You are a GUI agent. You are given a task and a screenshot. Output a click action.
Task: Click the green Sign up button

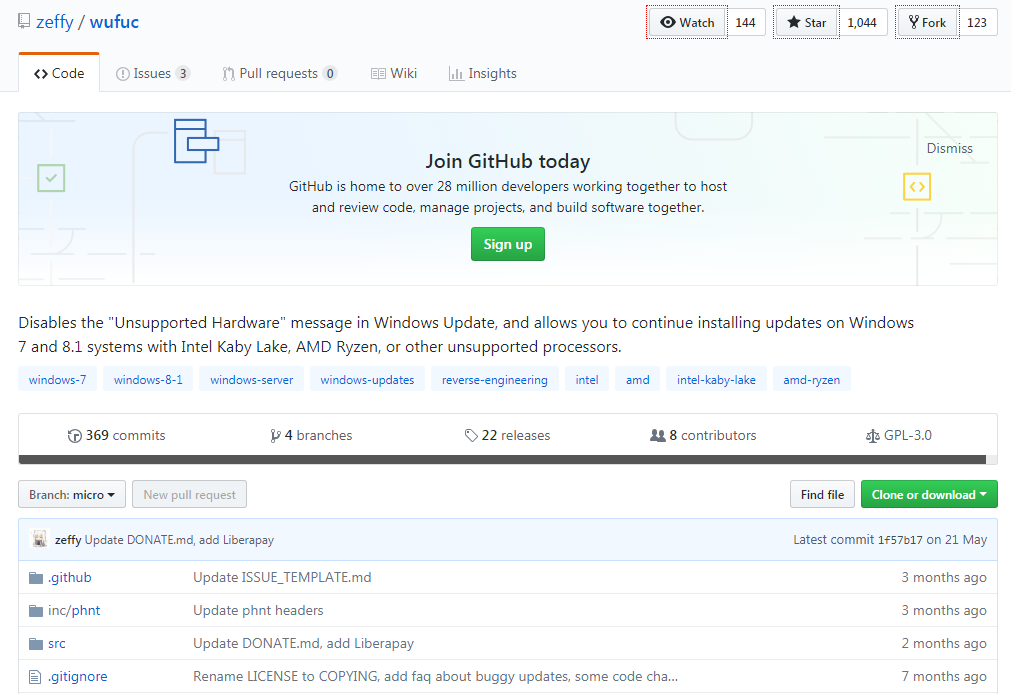point(507,244)
